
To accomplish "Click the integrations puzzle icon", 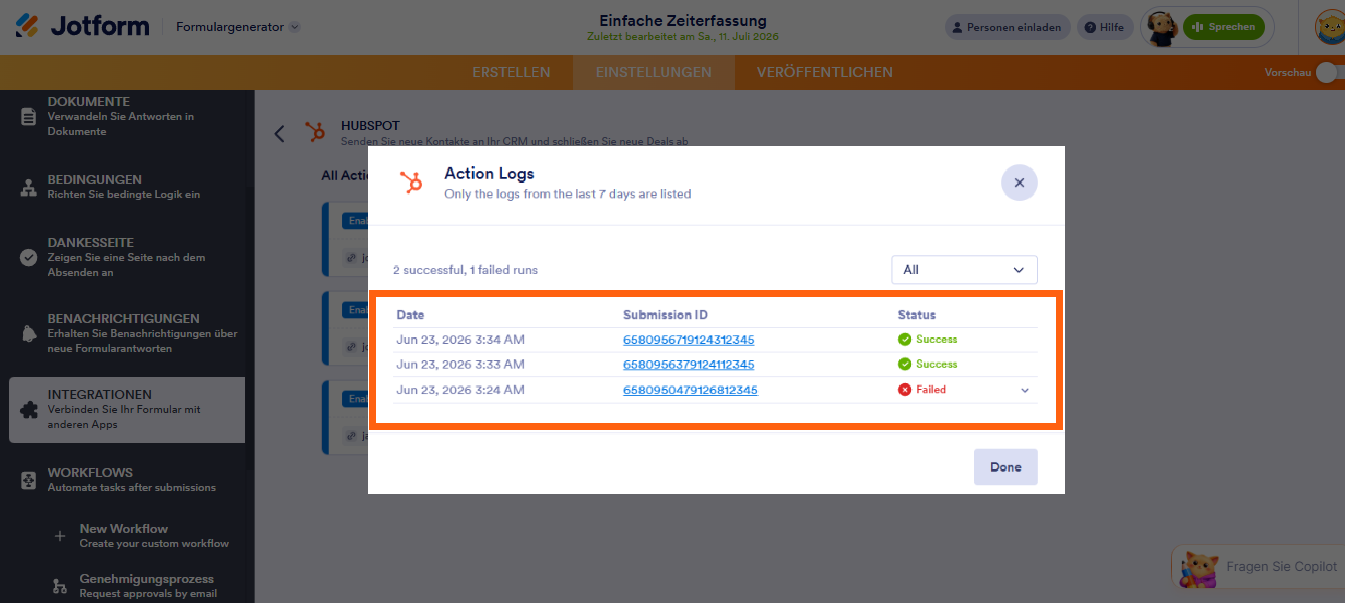I will (29, 409).
